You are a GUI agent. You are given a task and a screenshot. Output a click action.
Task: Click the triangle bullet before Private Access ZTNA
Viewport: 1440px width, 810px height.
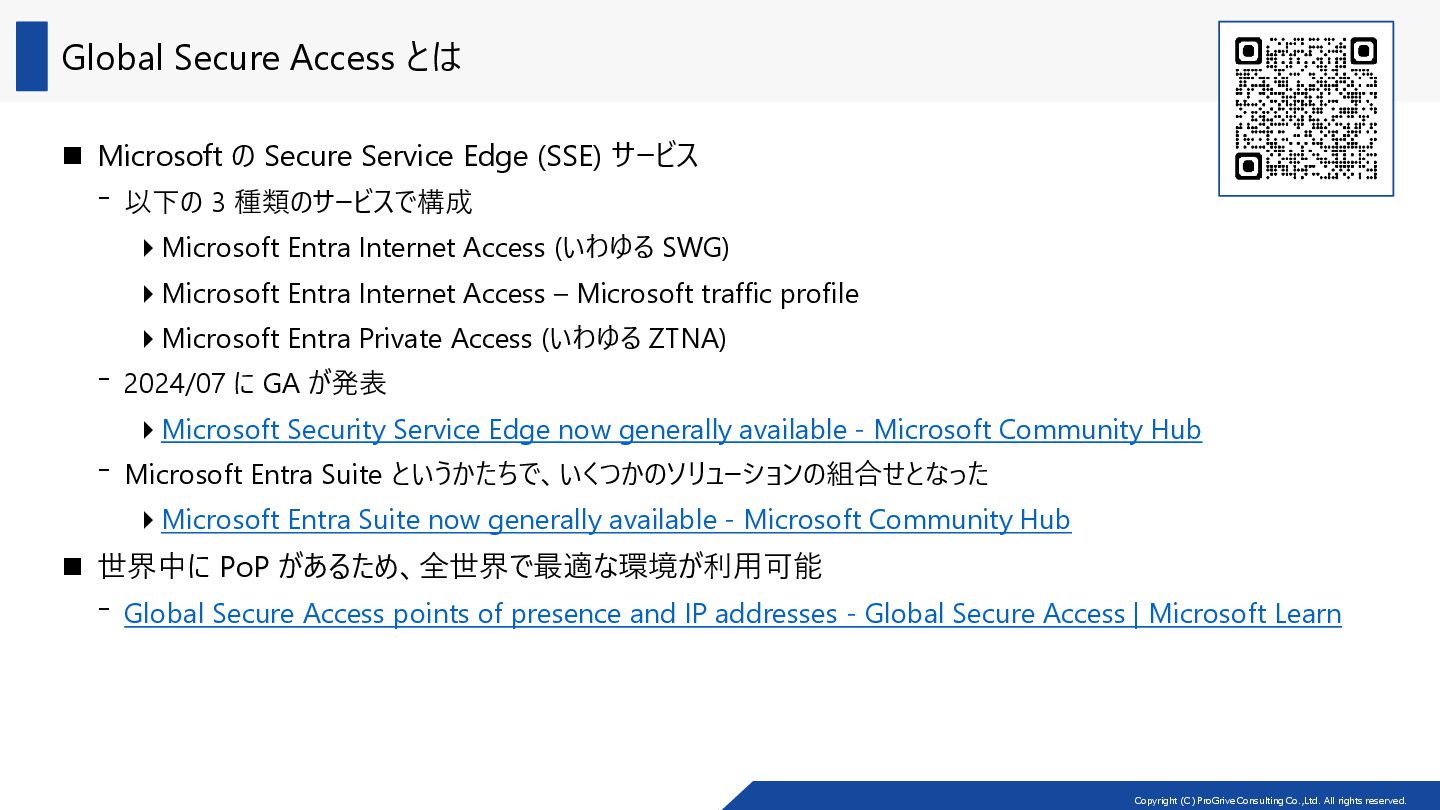(x=149, y=339)
